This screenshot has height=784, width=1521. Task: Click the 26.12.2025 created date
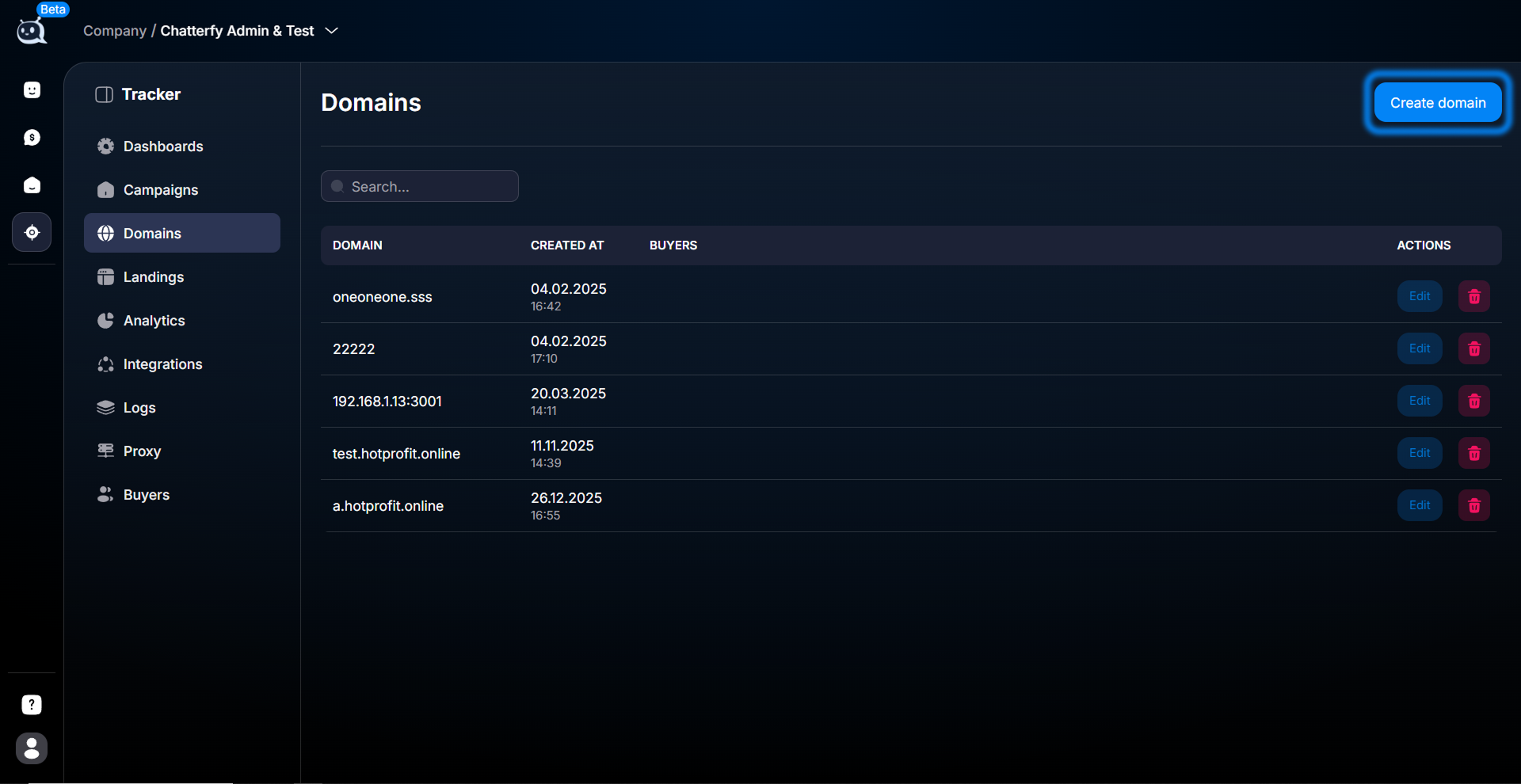tap(566, 498)
